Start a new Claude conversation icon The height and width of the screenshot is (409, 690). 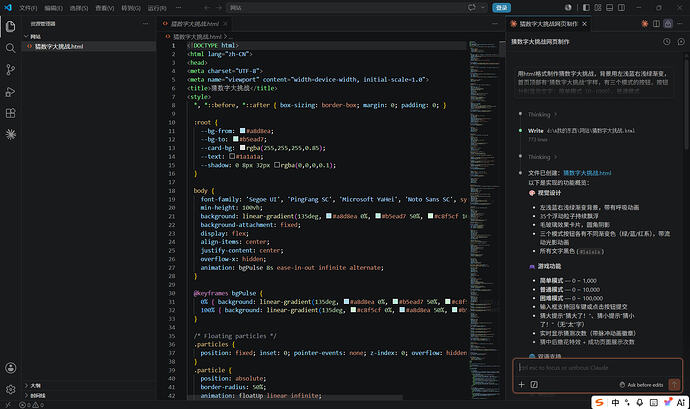point(681,42)
